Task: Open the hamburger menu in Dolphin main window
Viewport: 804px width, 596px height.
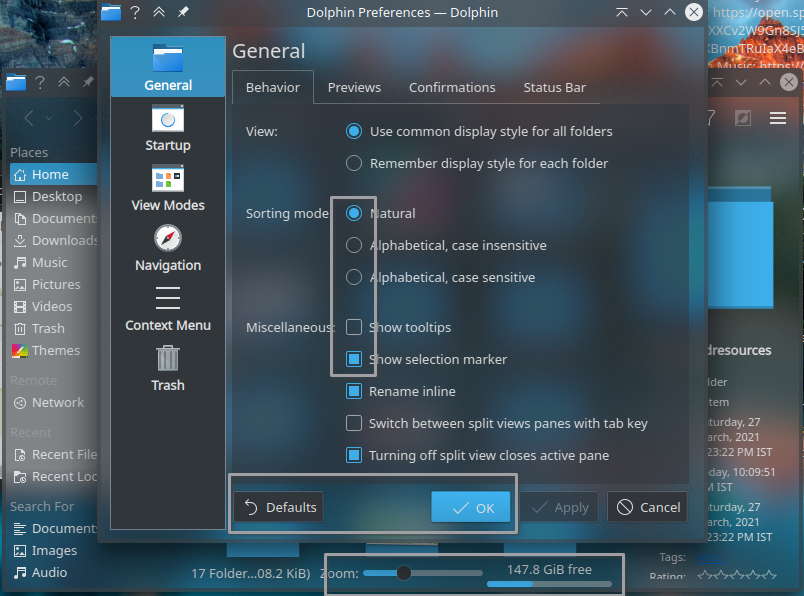Action: [778, 118]
